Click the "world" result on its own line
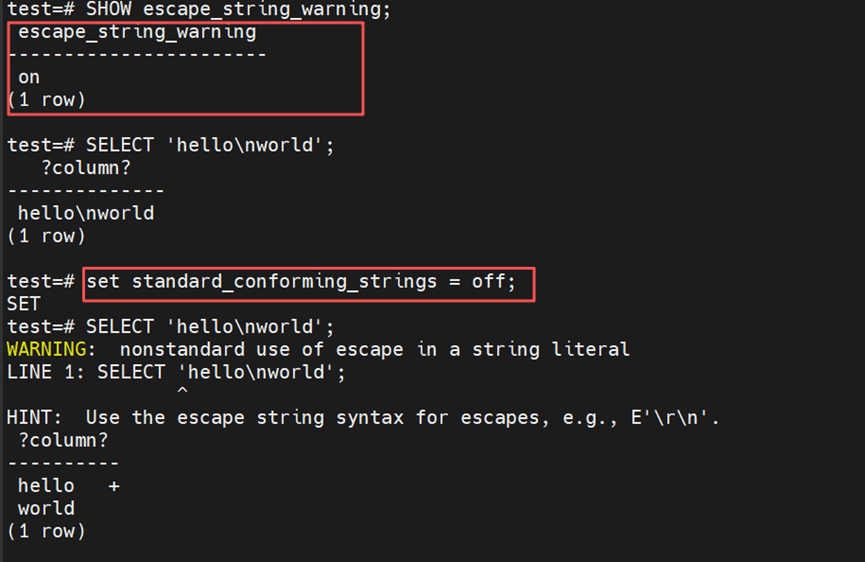 (46, 508)
